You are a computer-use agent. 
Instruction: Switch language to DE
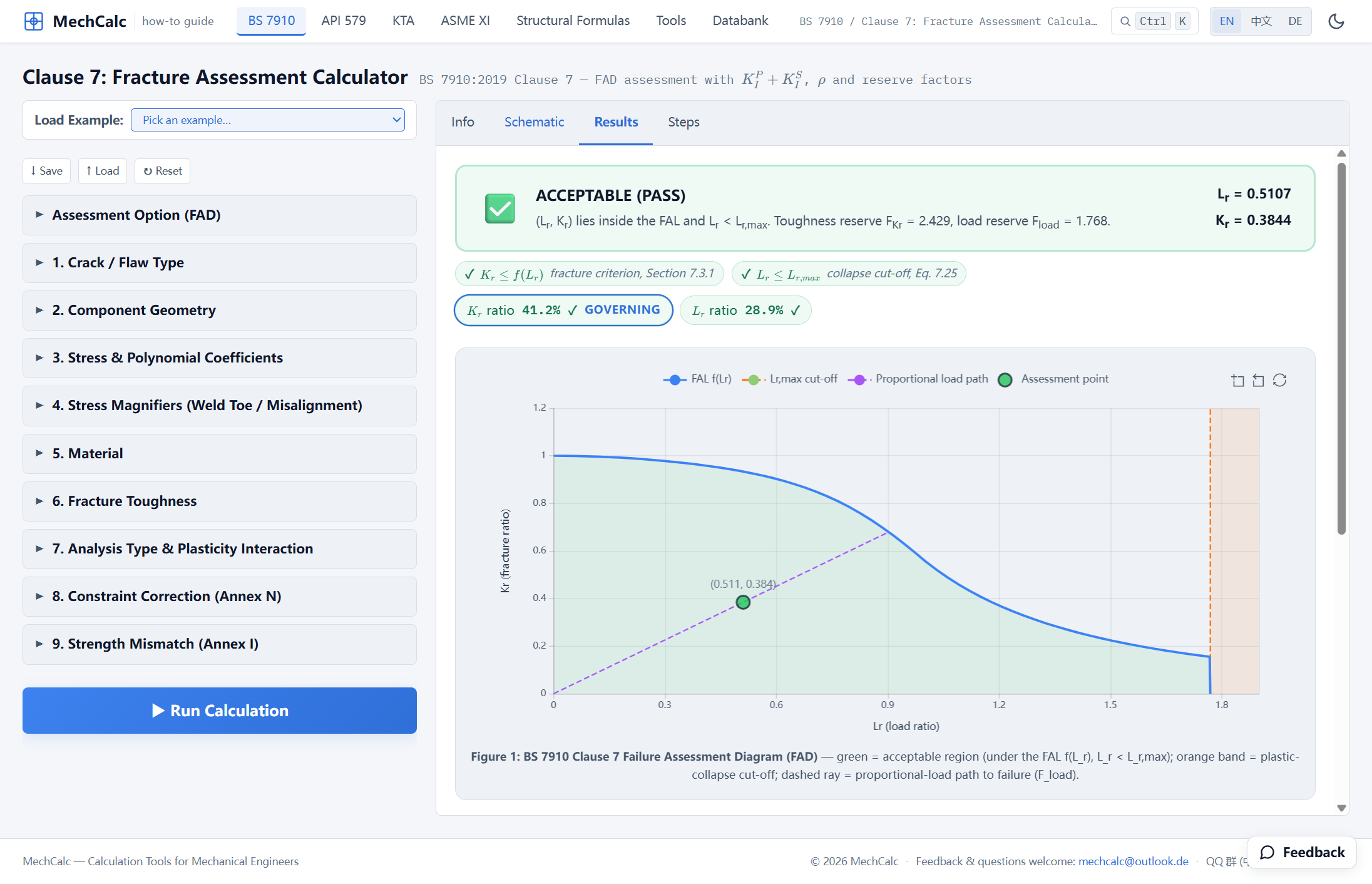[1295, 21]
